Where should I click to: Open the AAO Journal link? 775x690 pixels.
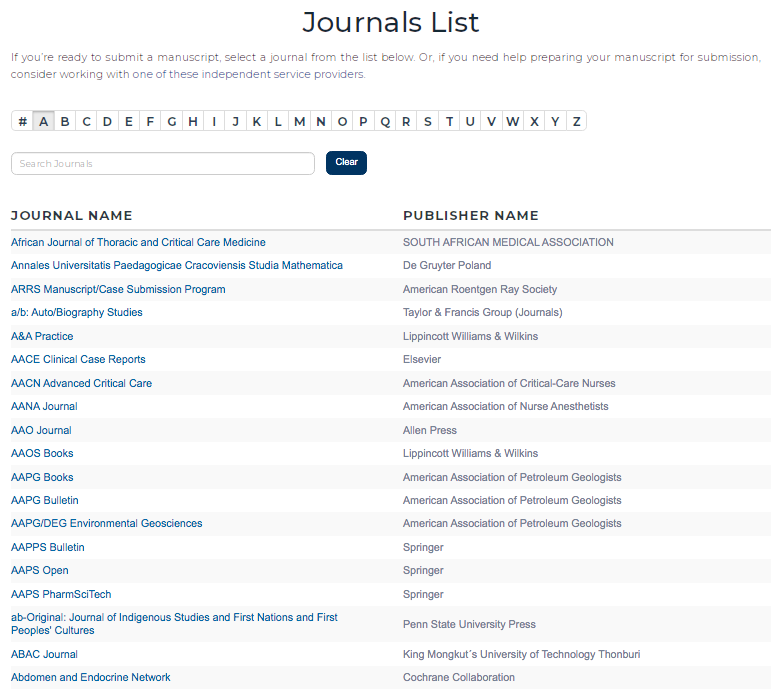41,430
